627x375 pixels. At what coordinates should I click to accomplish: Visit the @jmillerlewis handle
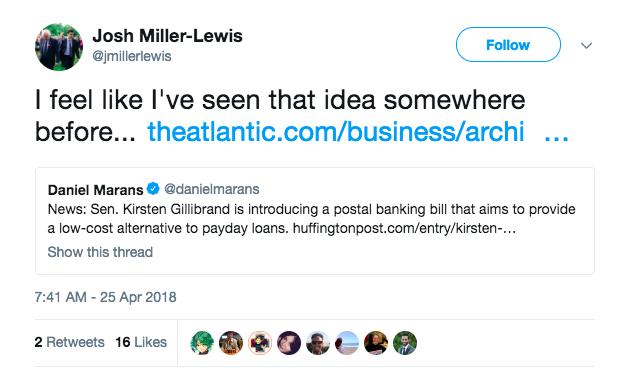[132, 56]
